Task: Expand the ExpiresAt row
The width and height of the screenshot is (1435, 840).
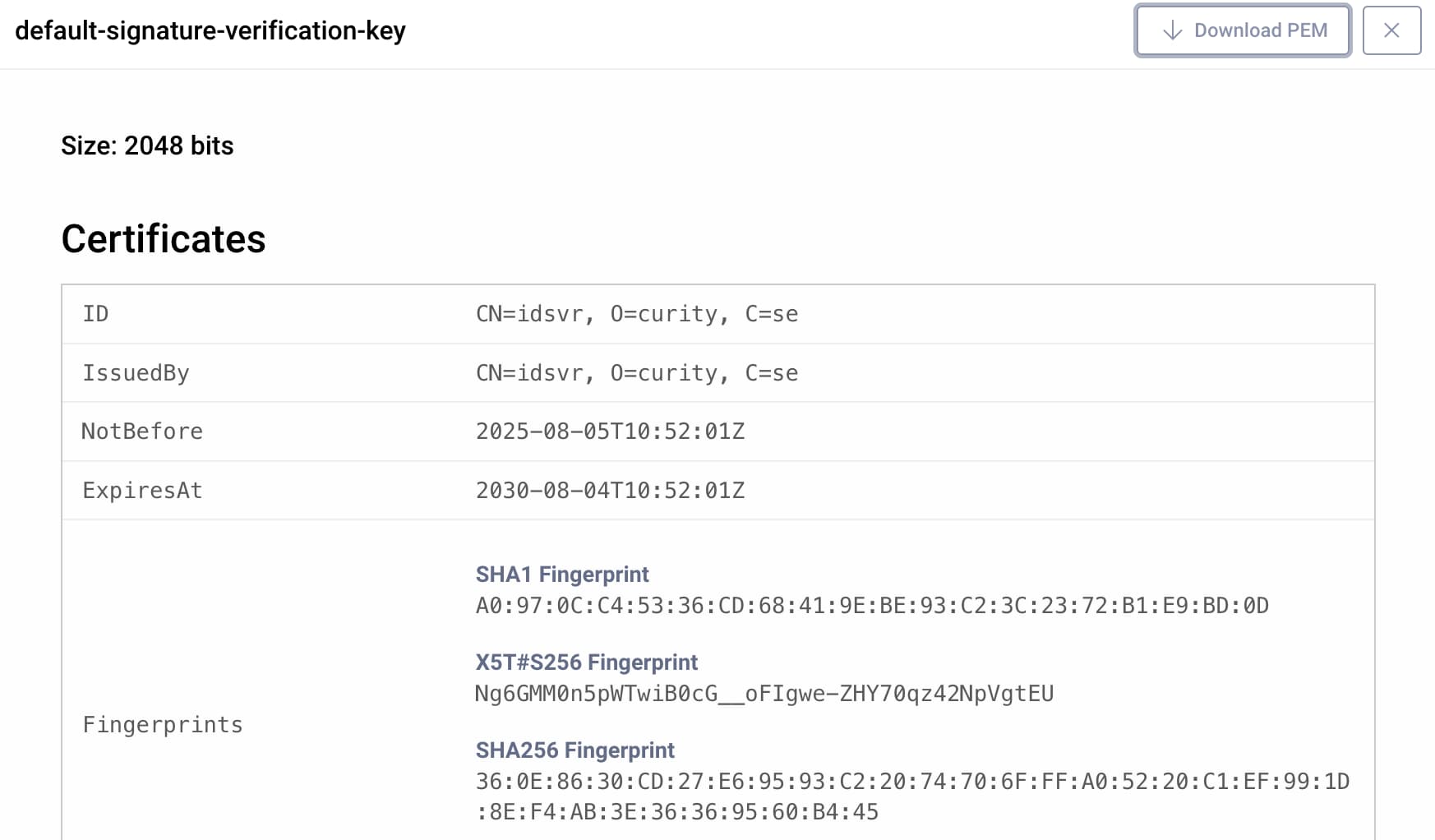Action: (142, 490)
